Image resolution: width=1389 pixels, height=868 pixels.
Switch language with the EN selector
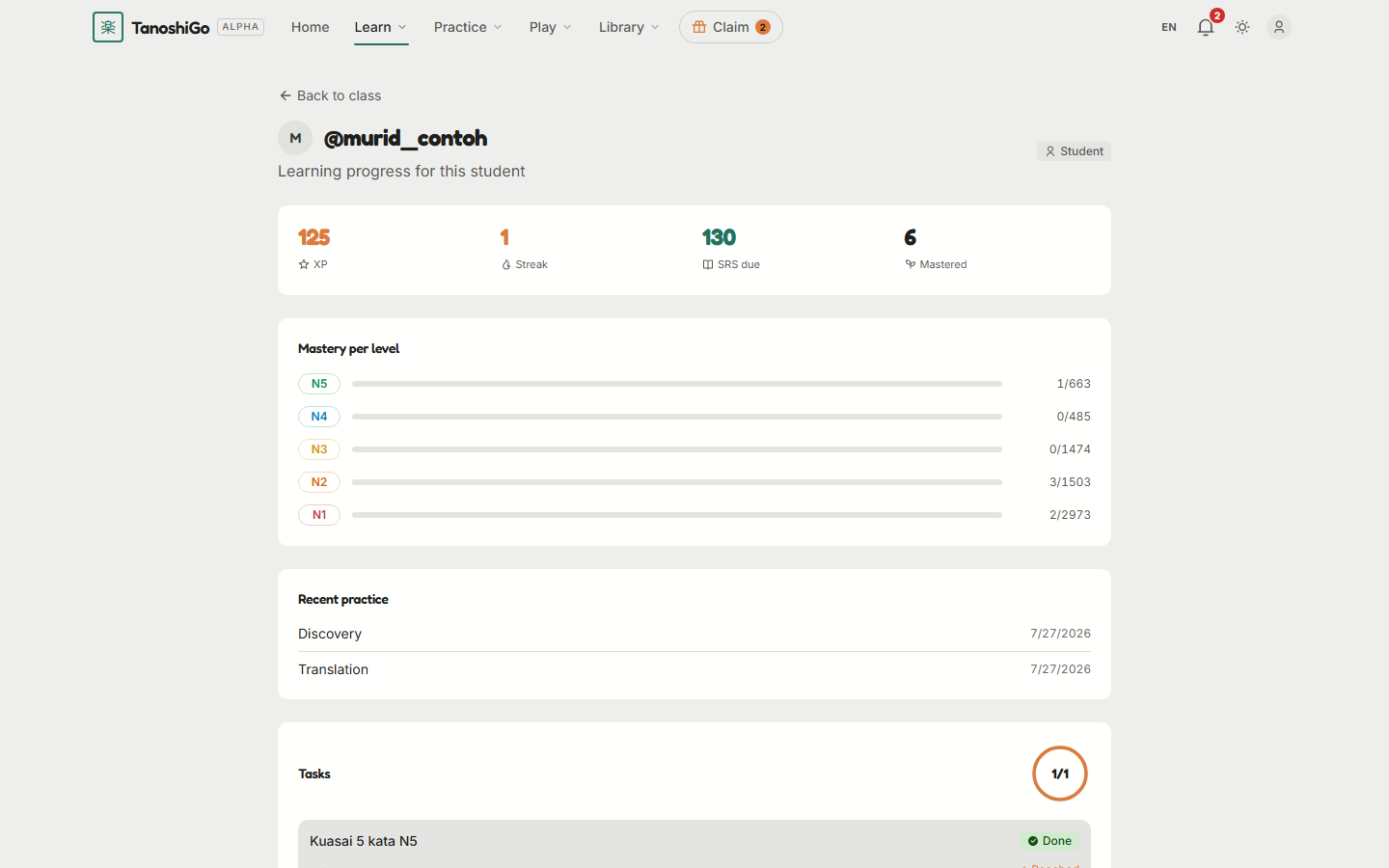(x=1169, y=27)
